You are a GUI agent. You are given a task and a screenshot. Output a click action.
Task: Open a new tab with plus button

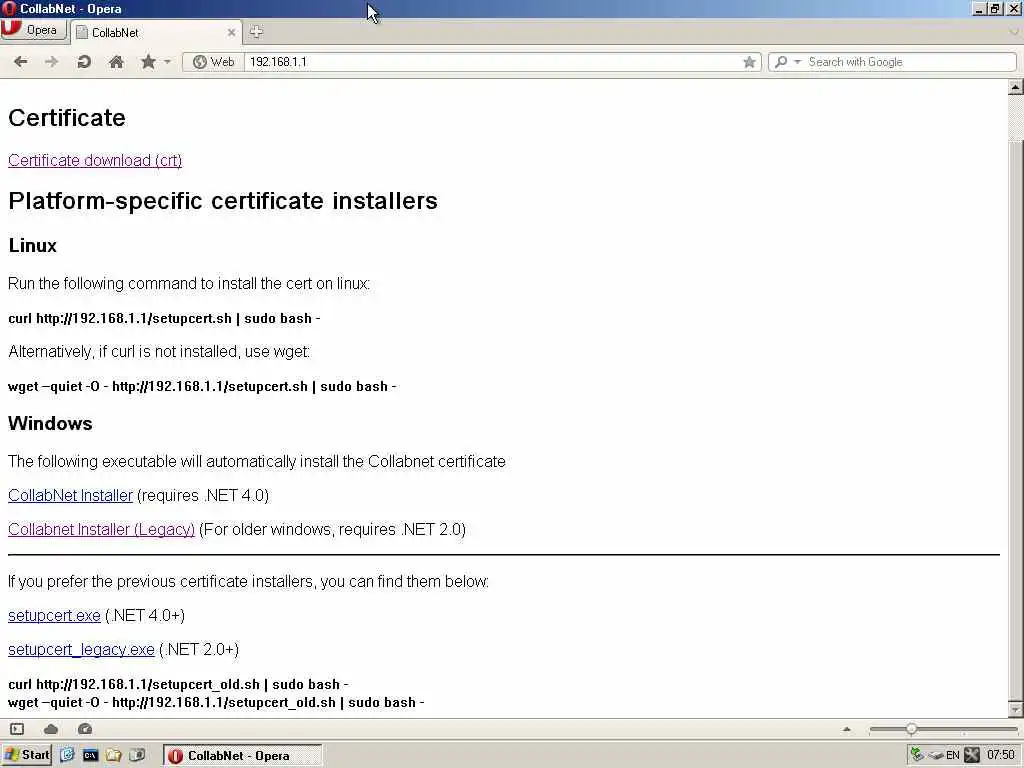click(256, 31)
